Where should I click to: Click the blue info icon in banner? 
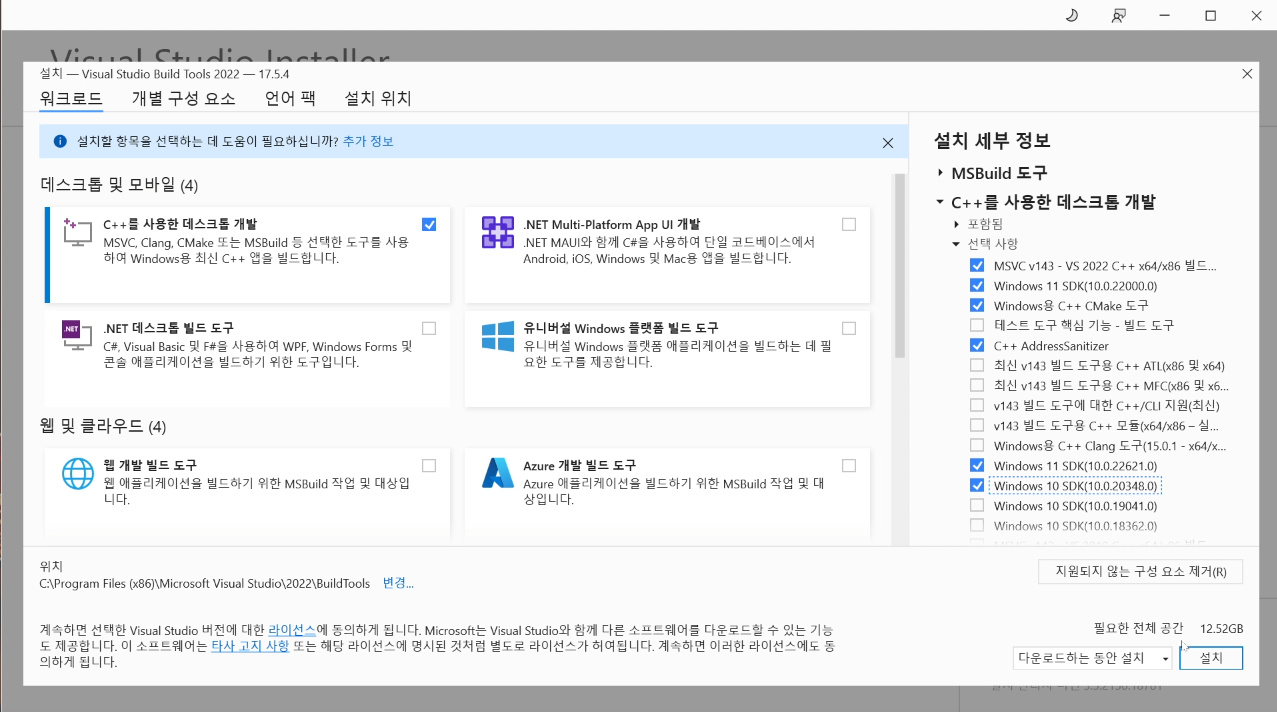click(60, 142)
